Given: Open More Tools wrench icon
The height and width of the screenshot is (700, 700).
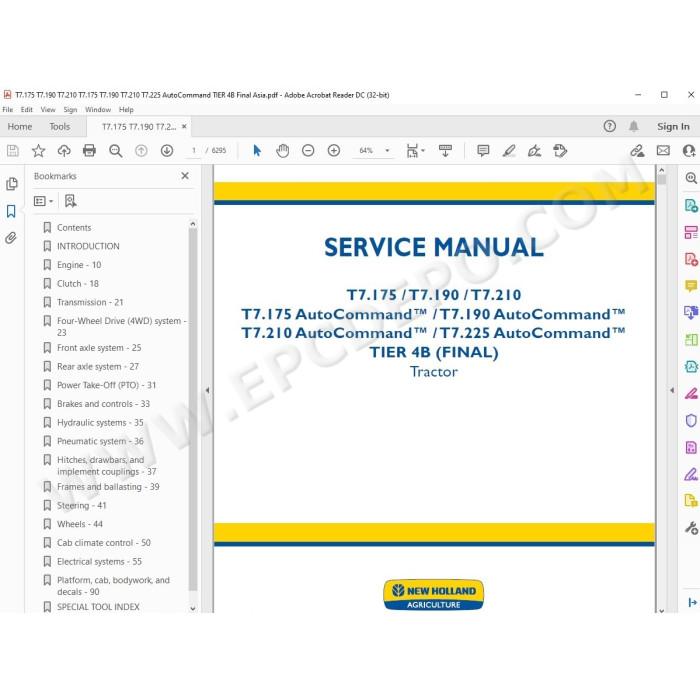Looking at the screenshot, I should click(x=691, y=528).
